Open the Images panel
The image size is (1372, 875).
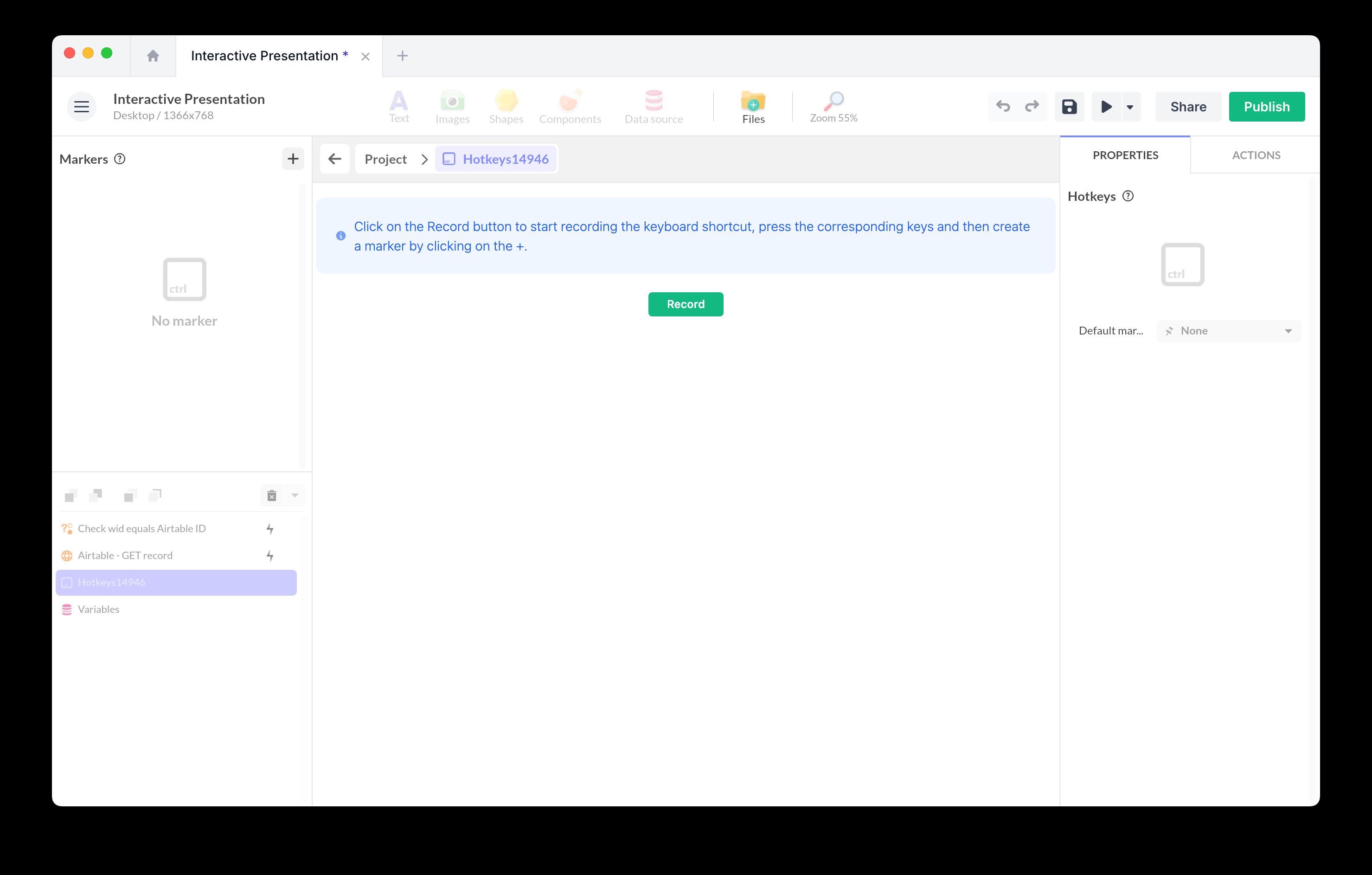[x=452, y=106]
